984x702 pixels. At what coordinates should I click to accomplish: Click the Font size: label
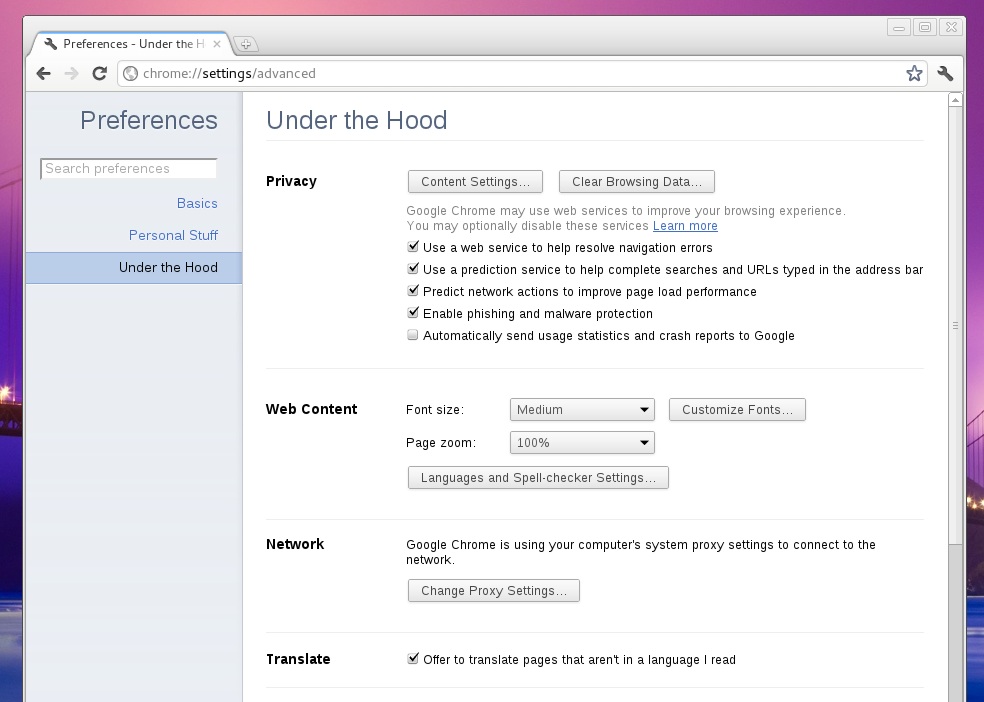435,410
